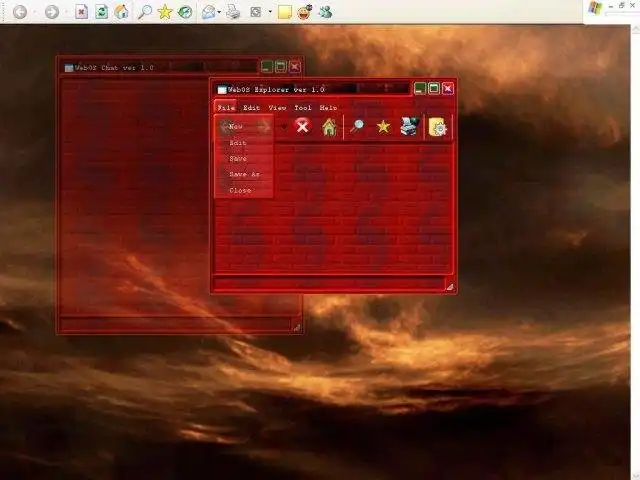Close the WebOS Explorer window
This screenshot has height=480, width=640.
coord(448,89)
